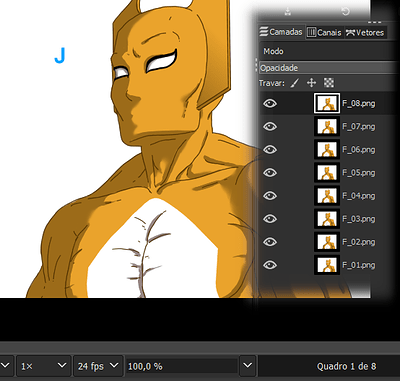Screen dimensions: 400x381
Task: Select layer name F_06.png
Action: pos(359,150)
